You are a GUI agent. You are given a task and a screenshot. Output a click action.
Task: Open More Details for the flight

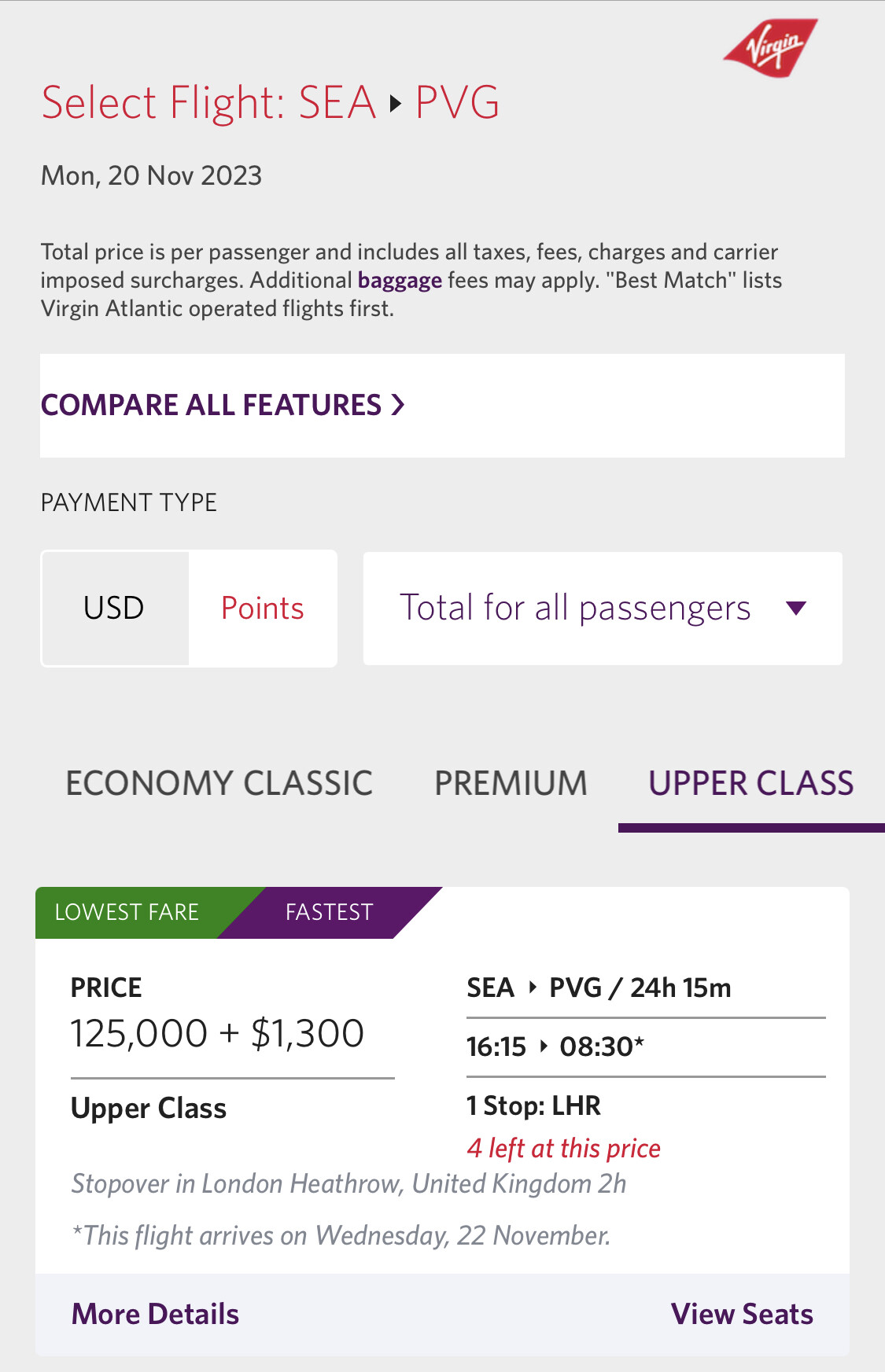(x=155, y=1314)
